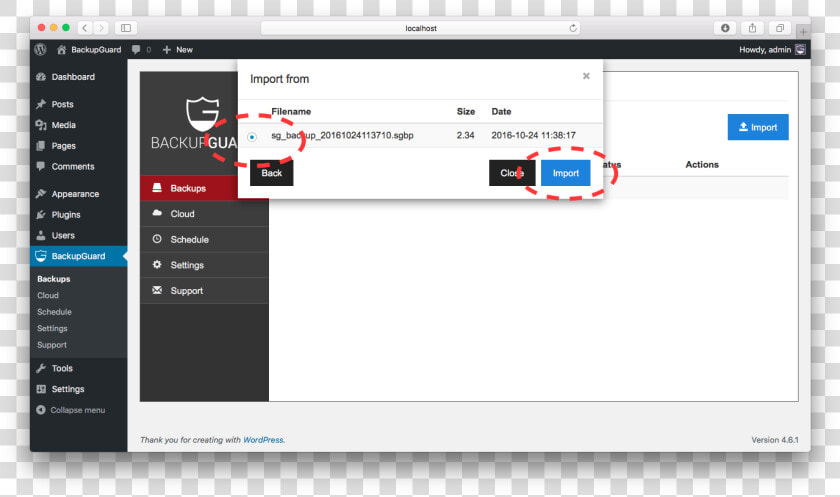Open the WordPress logo menu
Screen dimensions: 840x497
coord(40,49)
